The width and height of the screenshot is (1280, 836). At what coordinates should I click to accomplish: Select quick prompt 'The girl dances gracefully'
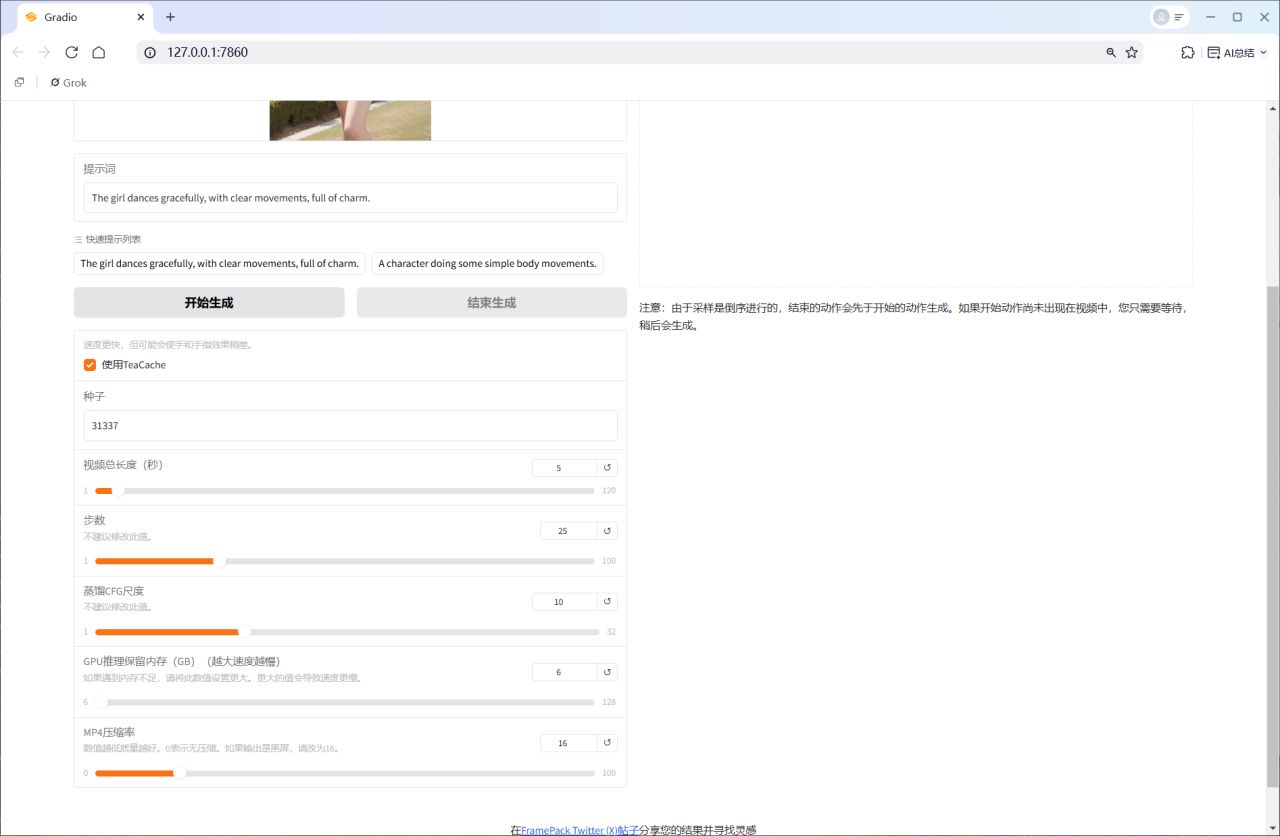click(219, 264)
